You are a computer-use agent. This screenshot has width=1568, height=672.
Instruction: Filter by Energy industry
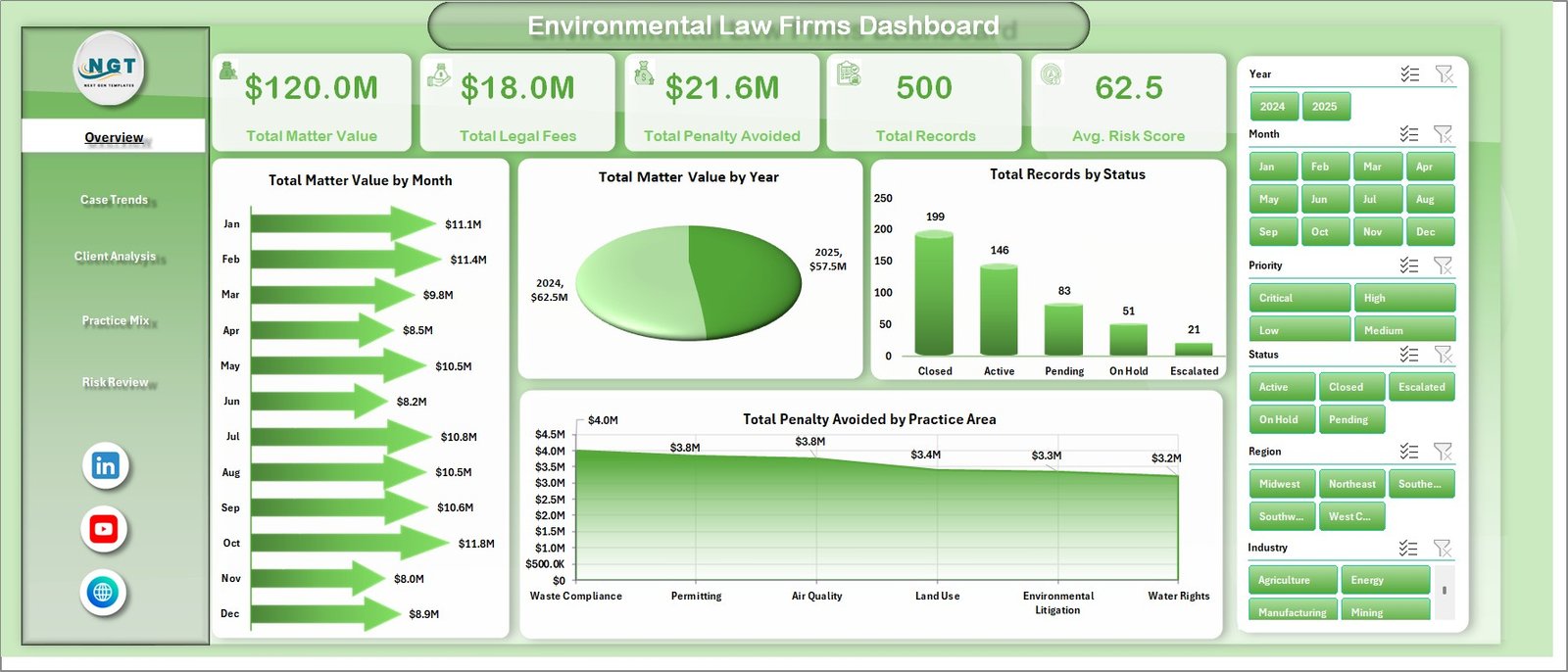coord(1385,580)
